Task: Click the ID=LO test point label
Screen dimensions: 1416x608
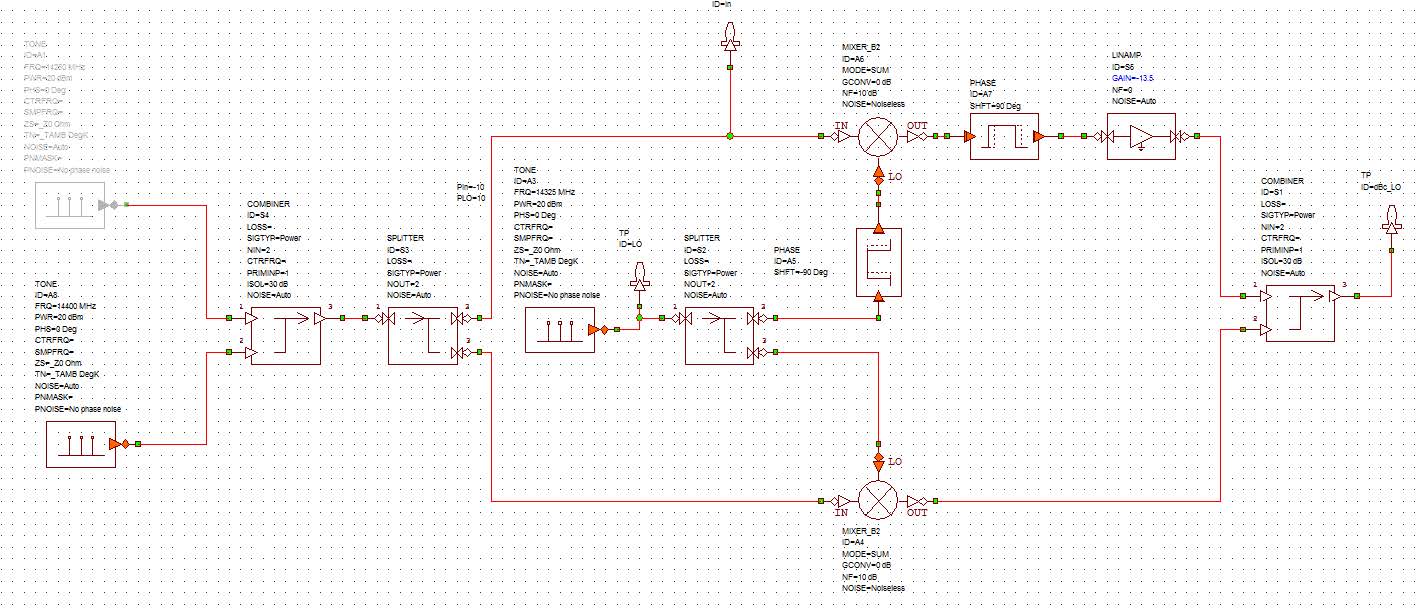Action: point(629,244)
